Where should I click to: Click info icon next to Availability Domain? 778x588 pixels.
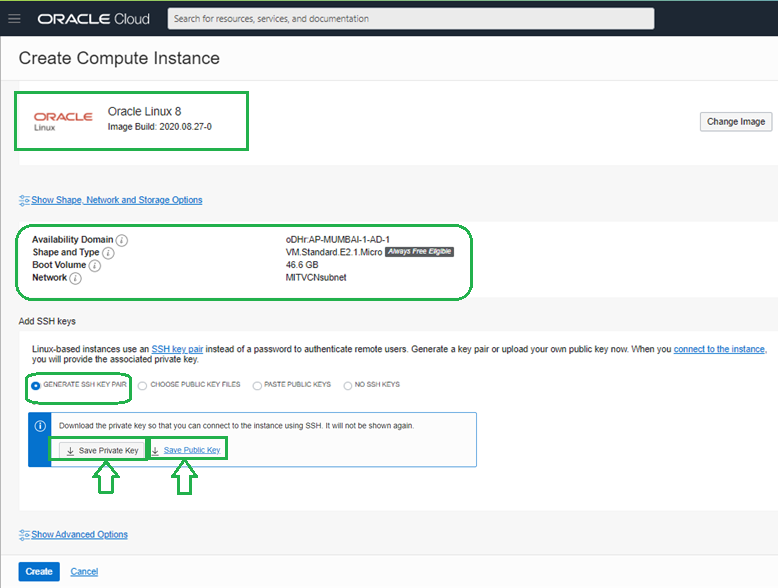click(122, 240)
